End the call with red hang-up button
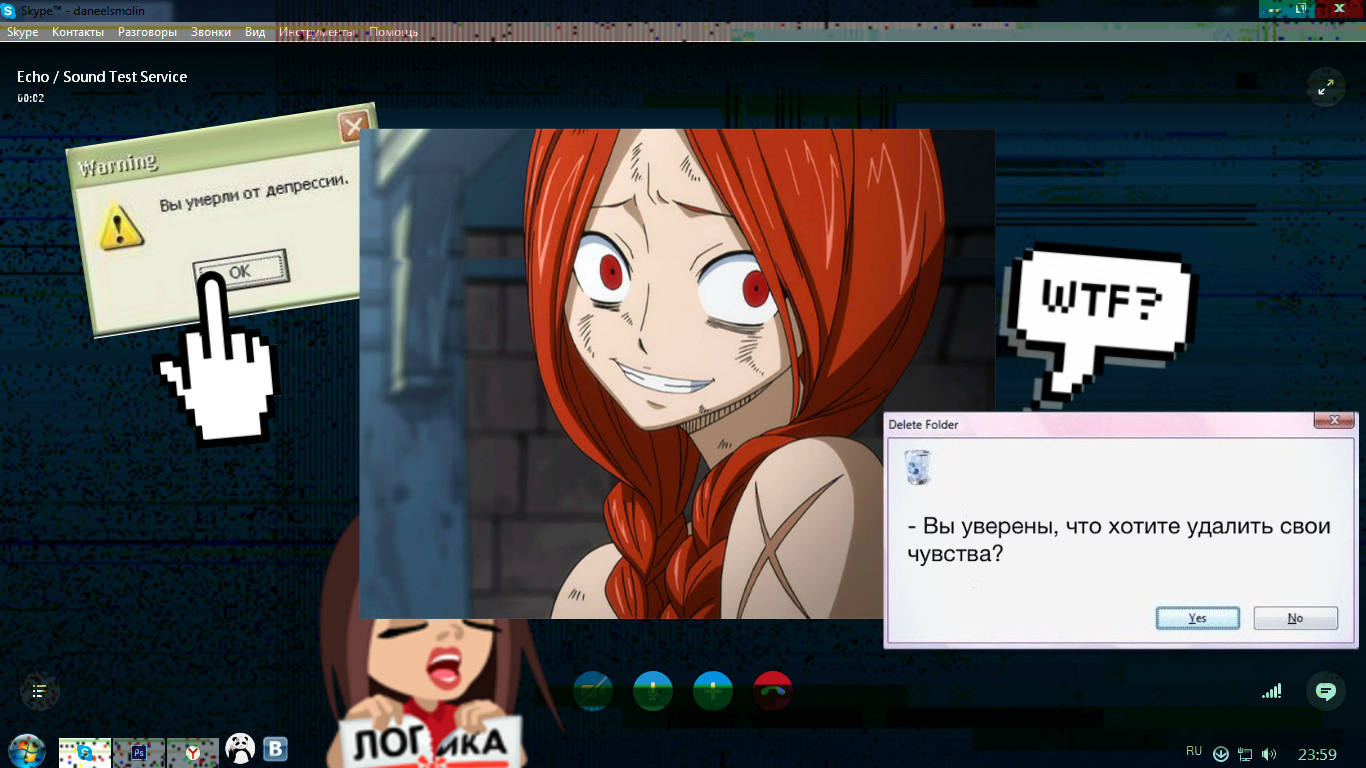The image size is (1366, 768). 773,691
